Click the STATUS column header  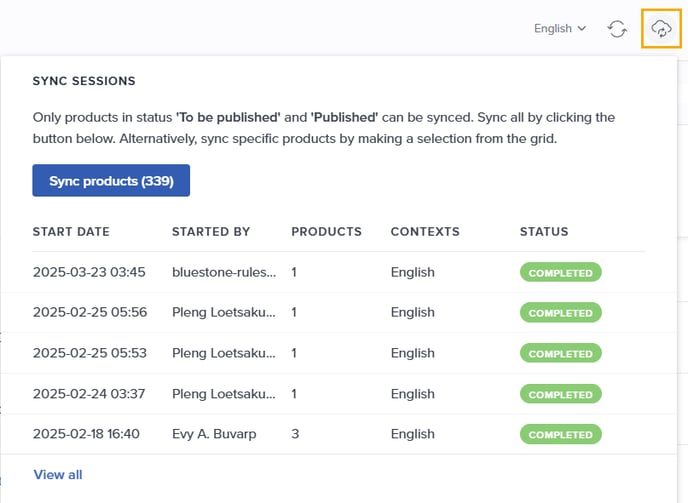[544, 232]
